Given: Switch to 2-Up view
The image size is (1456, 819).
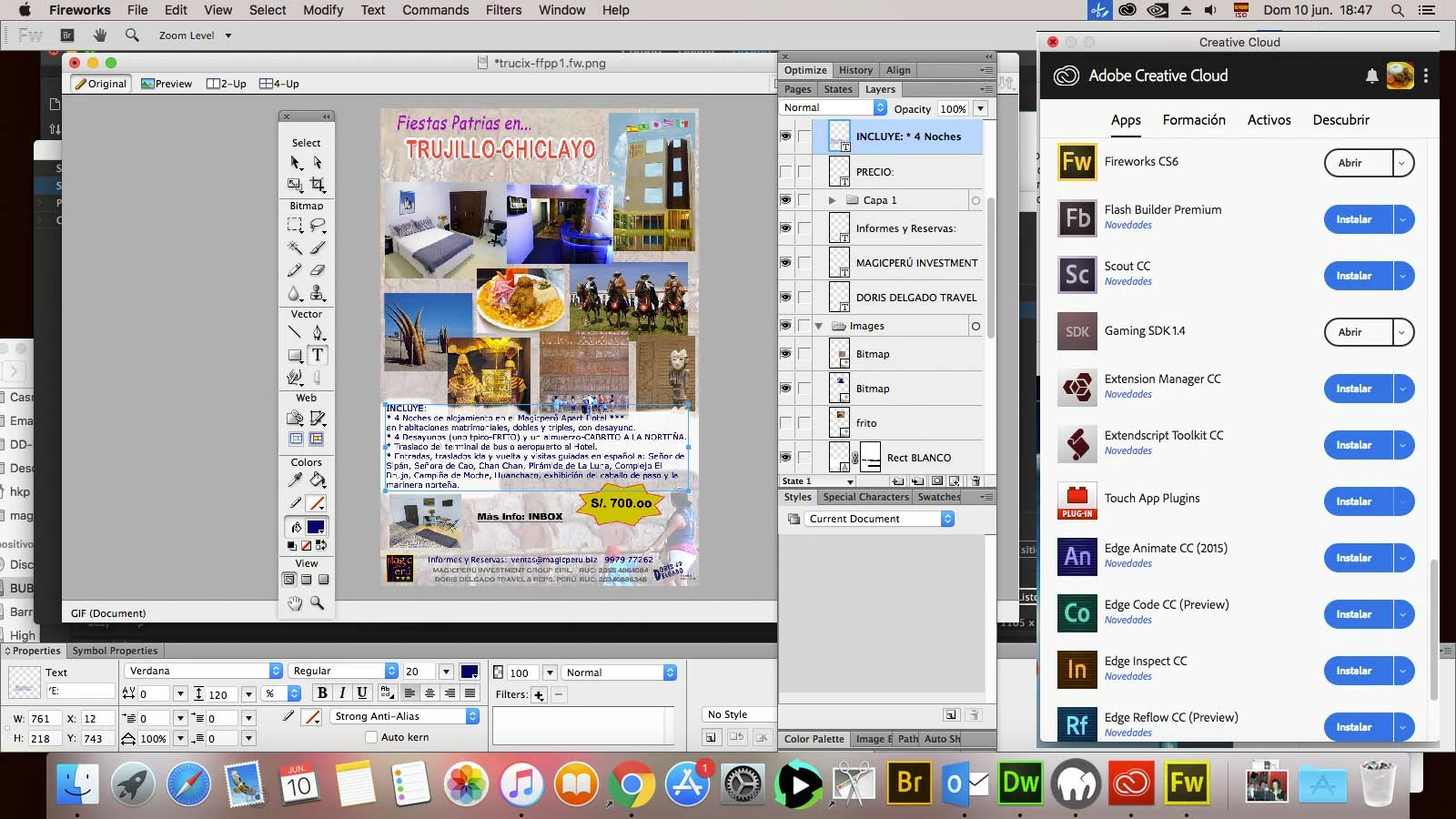Looking at the screenshot, I should click(x=227, y=84).
